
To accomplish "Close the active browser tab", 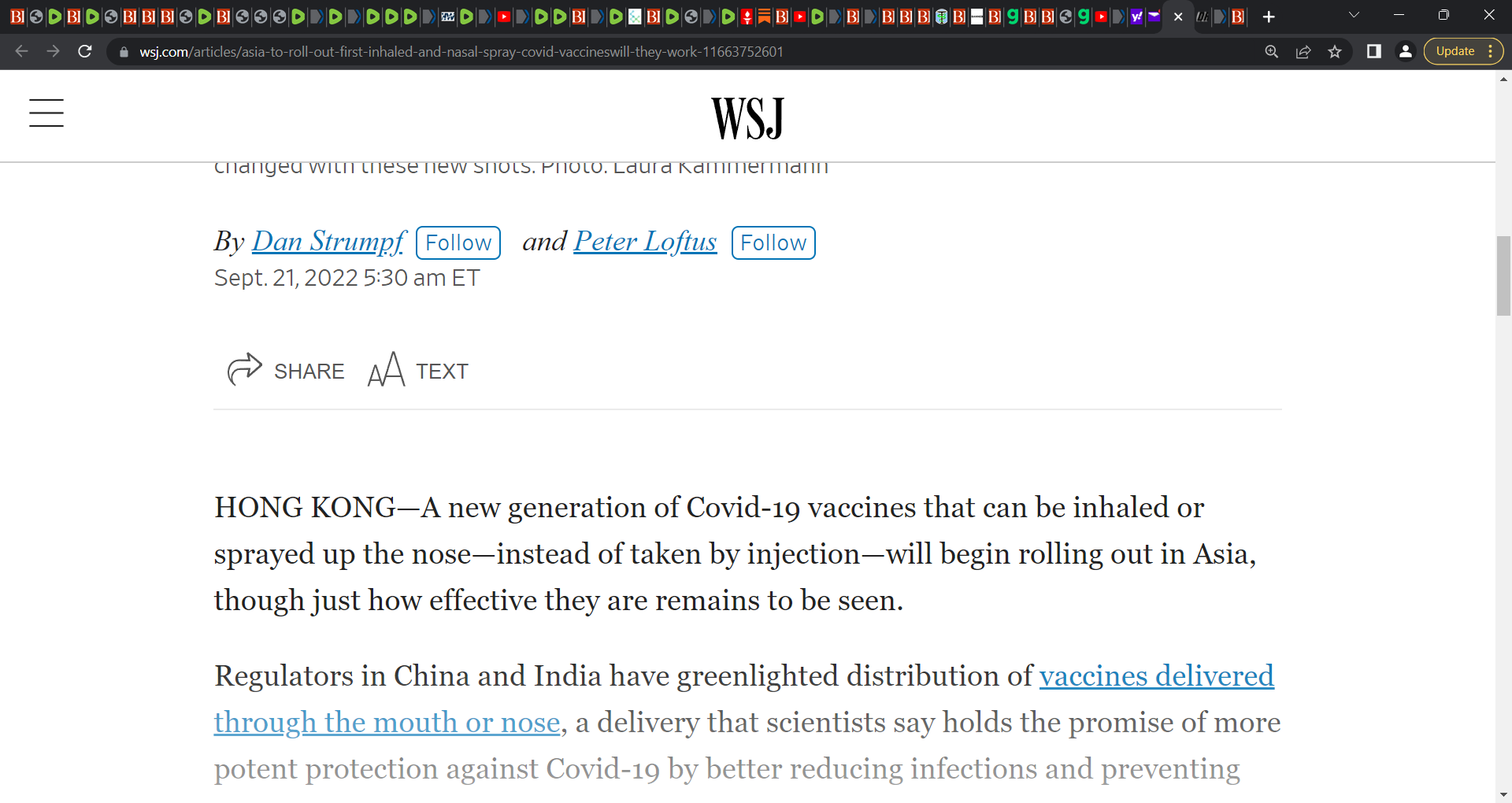I will click(1178, 17).
